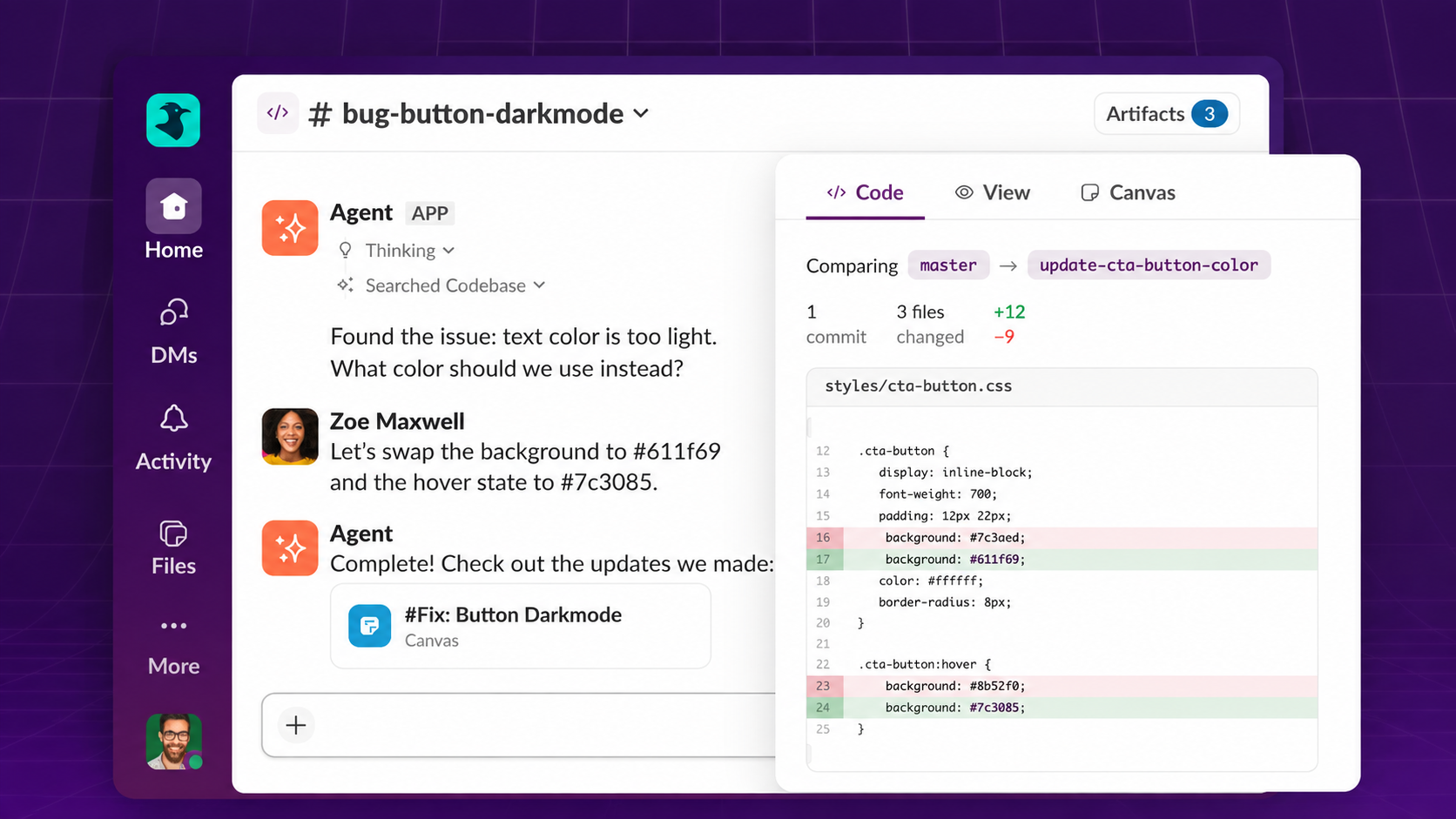Click the update-cta-button-color branch label
This screenshot has height=819, width=1456.
(1149, 265)
